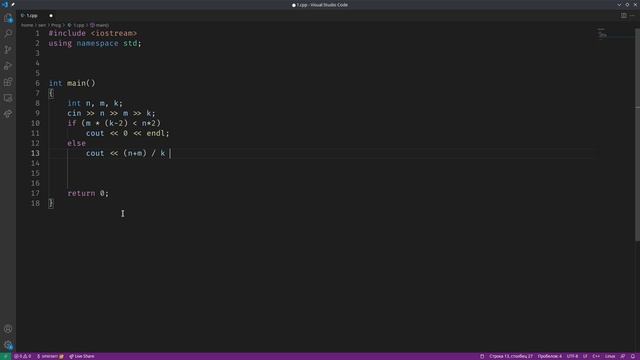Image resolution: width=640 pixels, height=360 pixels.
Task: Click 'int n, m, k;' line
Action: (x=95, y=103)
